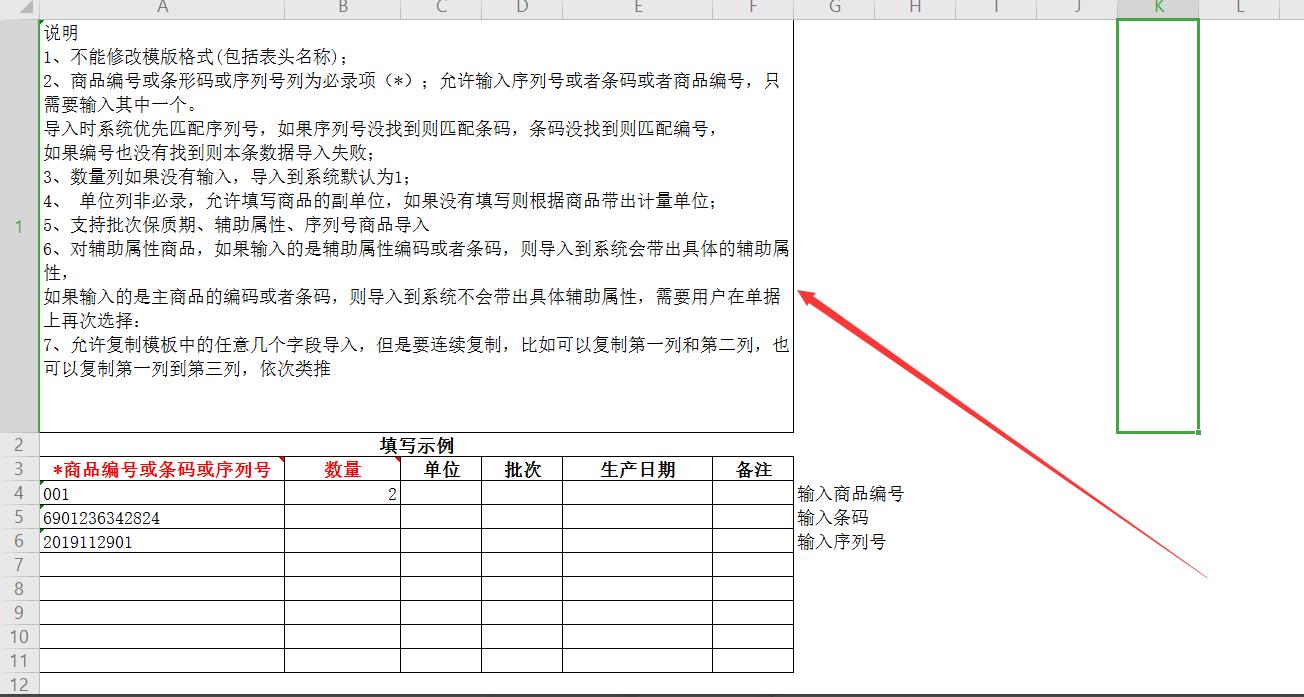Click the empty 数量 cell in row 5

pyautogui.click(x=343, y=517)
